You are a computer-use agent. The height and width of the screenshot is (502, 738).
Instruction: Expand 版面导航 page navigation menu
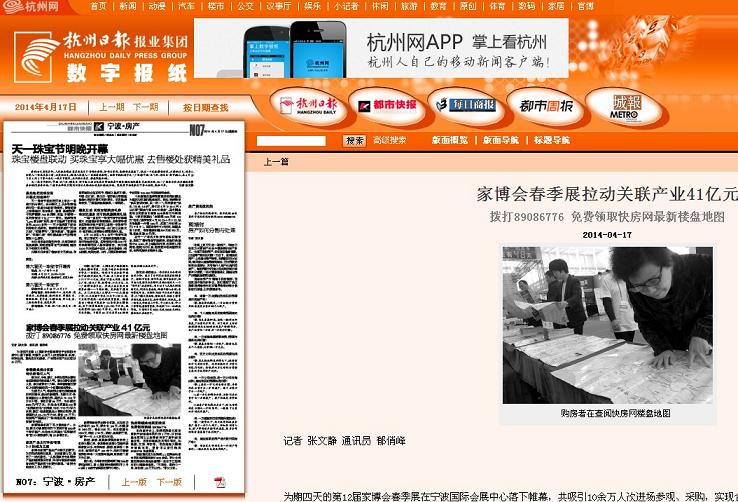pos(497,141)
